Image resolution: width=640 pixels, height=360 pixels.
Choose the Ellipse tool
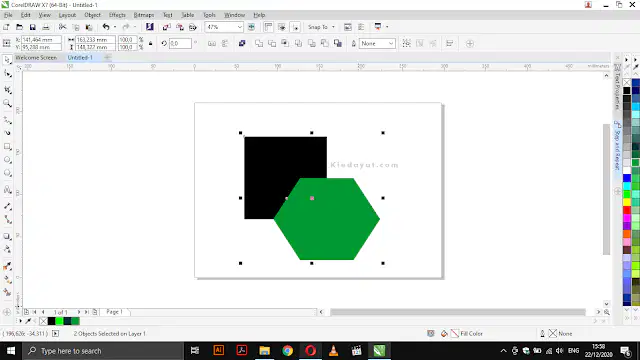tap(7, 160)
